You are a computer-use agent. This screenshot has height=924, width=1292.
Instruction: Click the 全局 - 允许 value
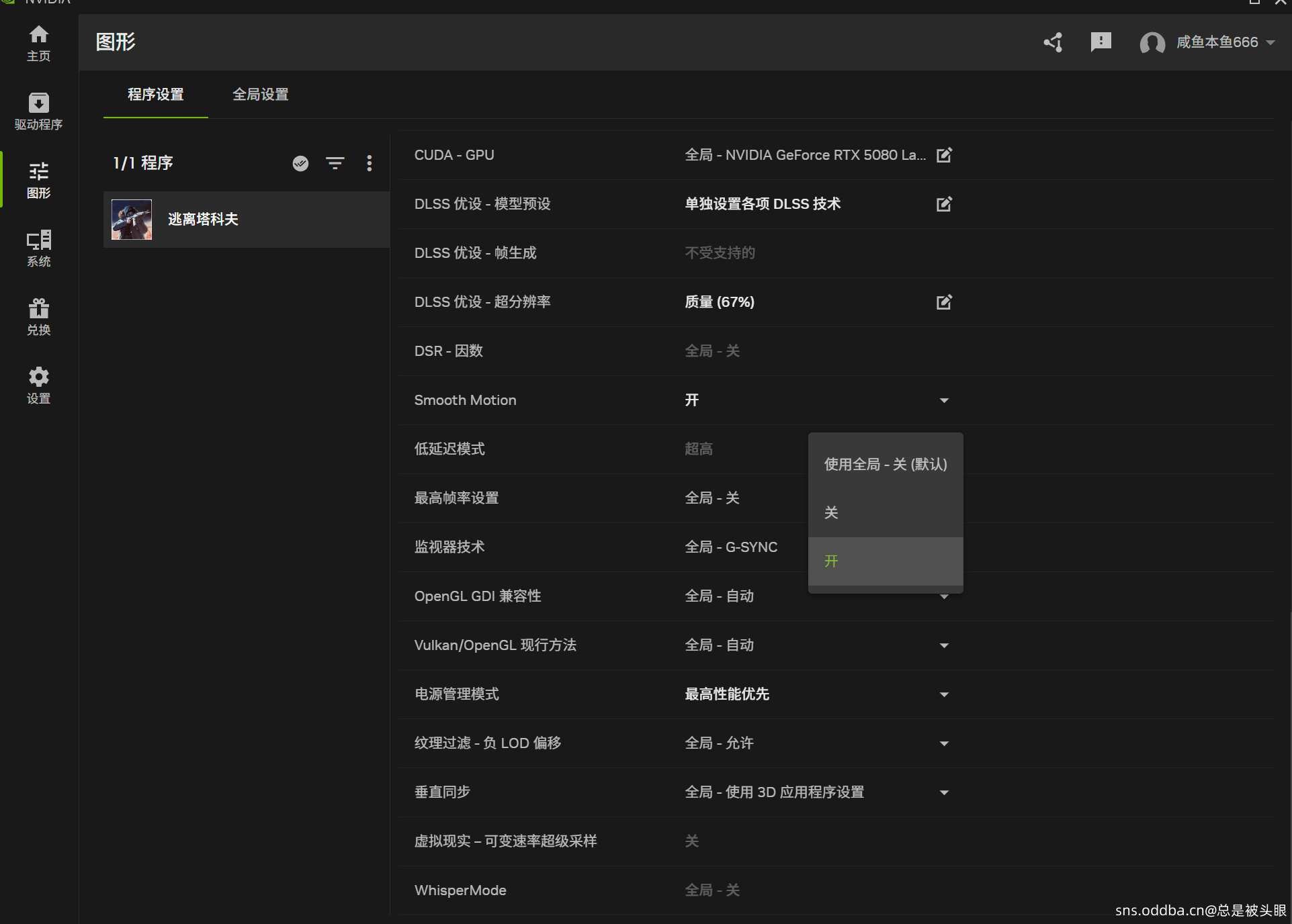pyautogui.click(x=719, y=743)
